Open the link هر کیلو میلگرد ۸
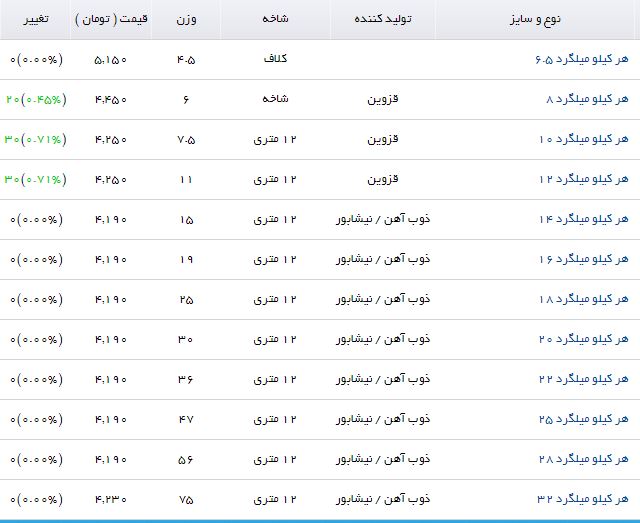The image size is (640, 523). tap(587, 99)
